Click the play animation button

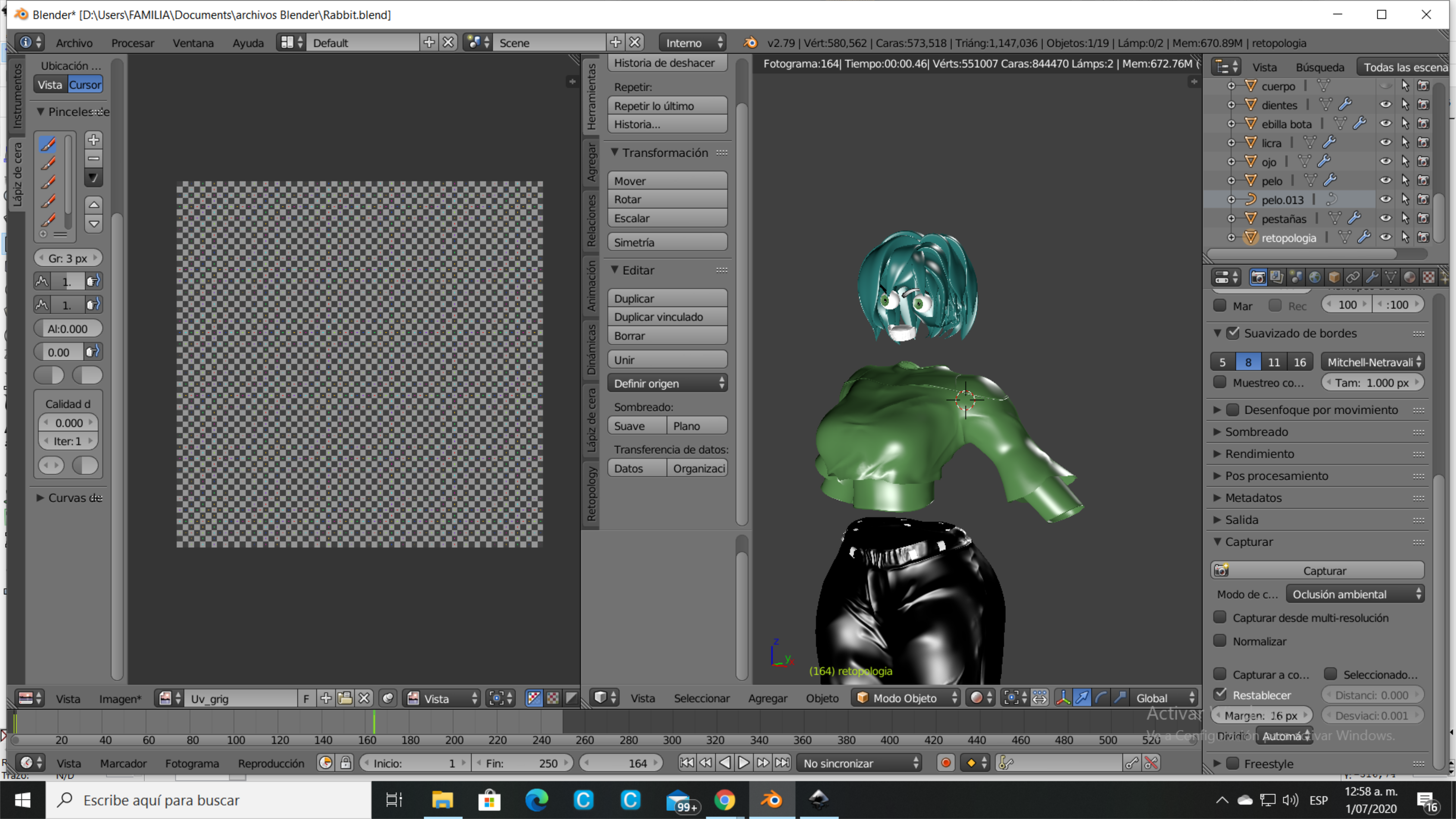pyautogui.click(x=744, y=763)
